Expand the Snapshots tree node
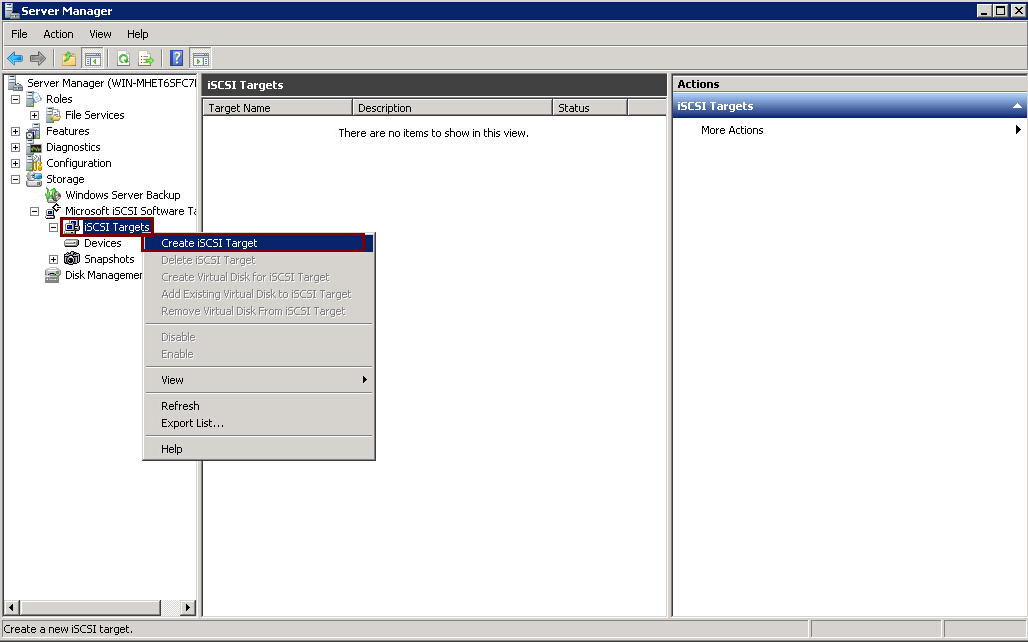The image size is (1028, 642). pos(54,259)
